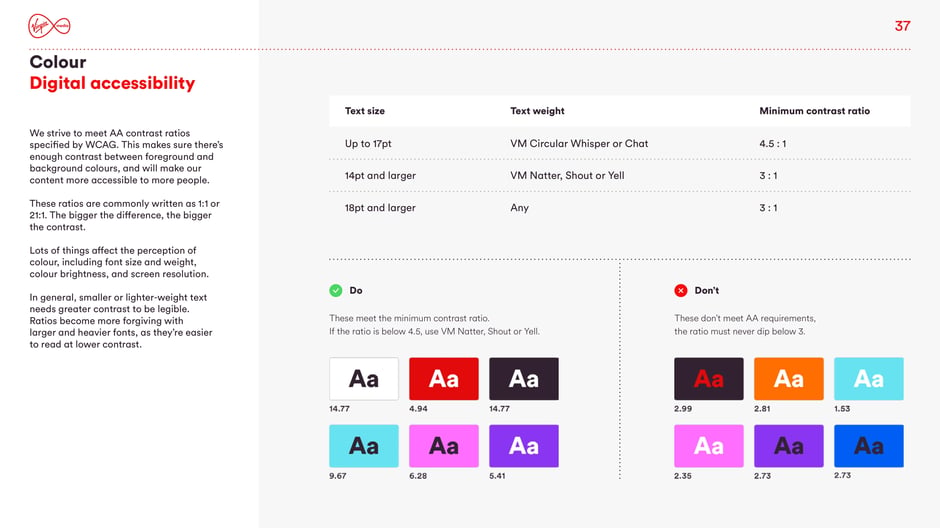This screenshot has width=940, height=528.
Task: Click page number 37
Action: coord(902,26)
